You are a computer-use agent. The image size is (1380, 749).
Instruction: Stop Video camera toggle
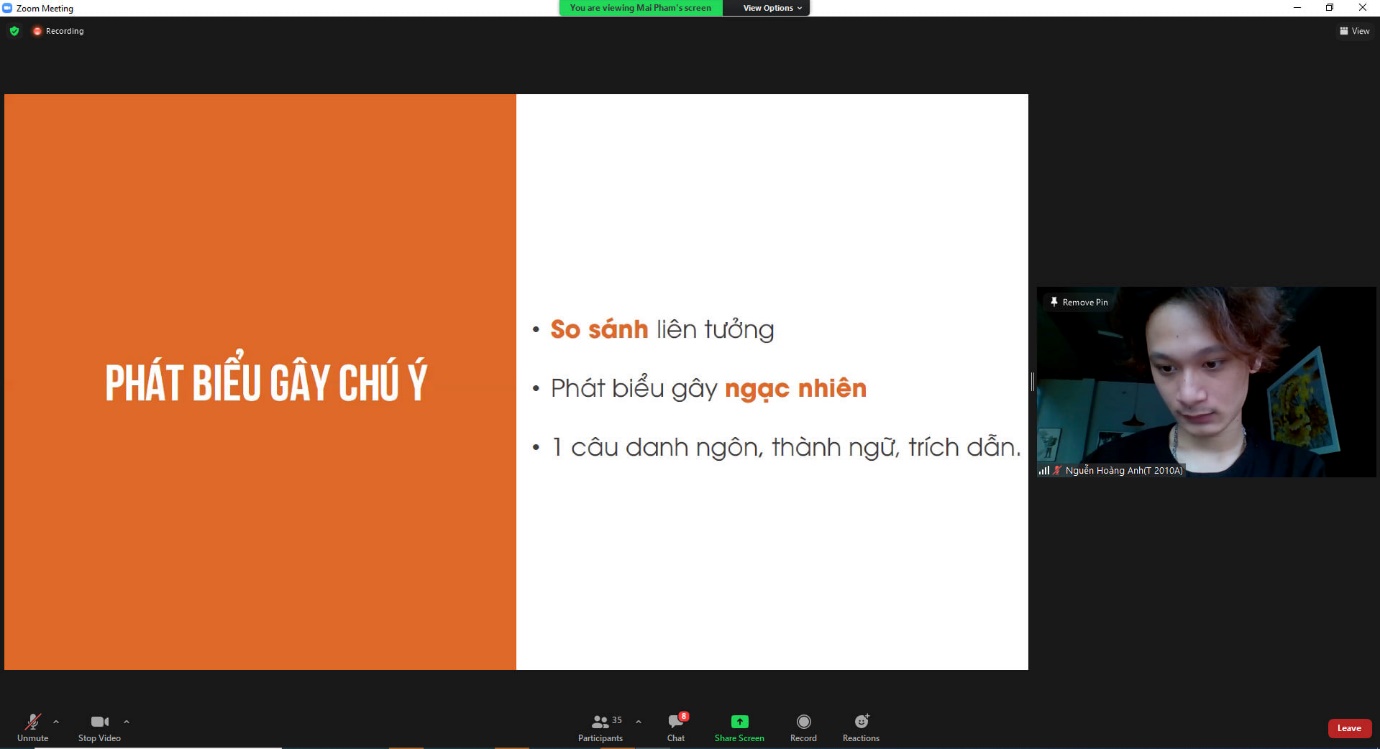pos(99,725)
